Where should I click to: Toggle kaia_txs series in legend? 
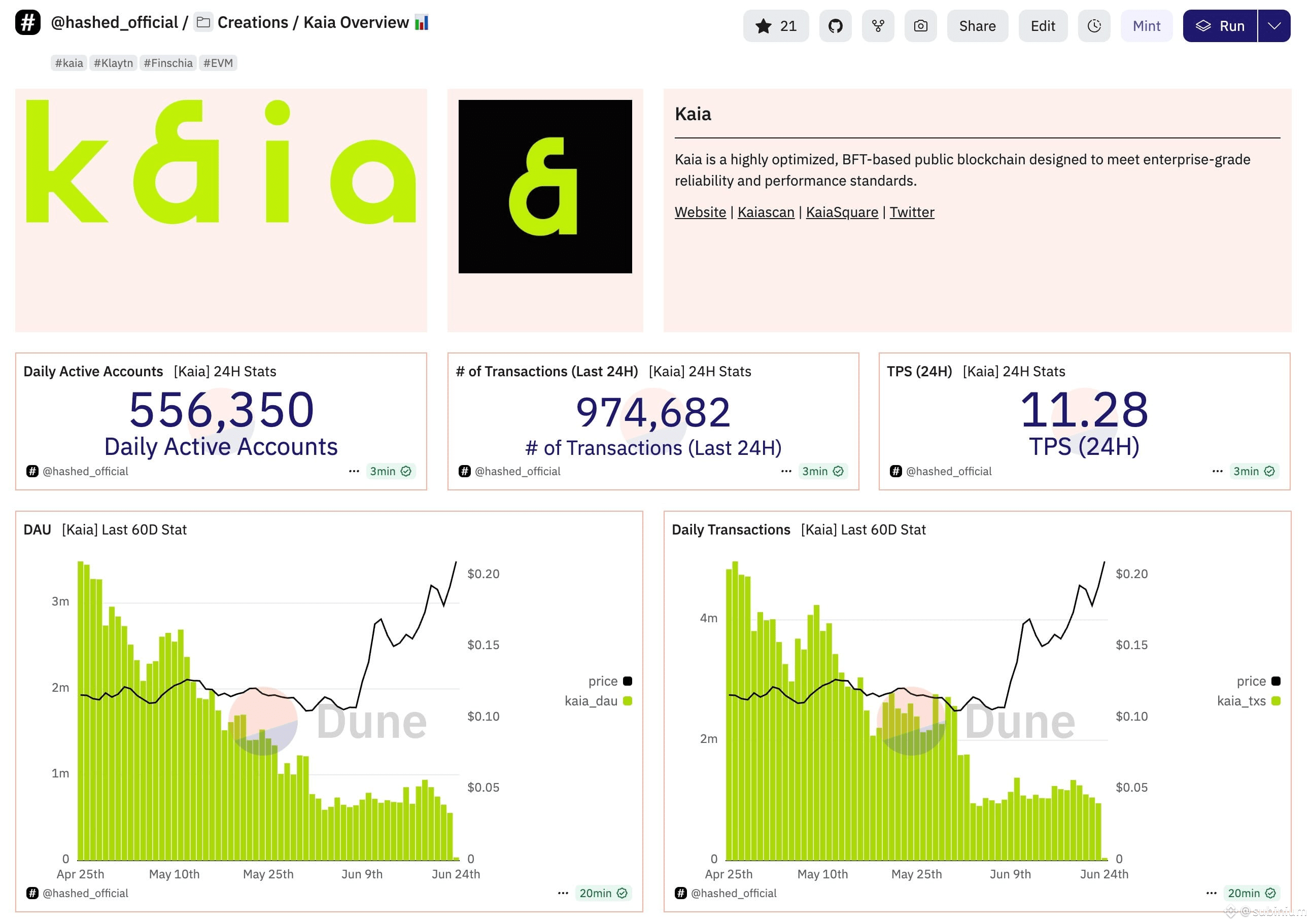click(x=1248, y=701)
